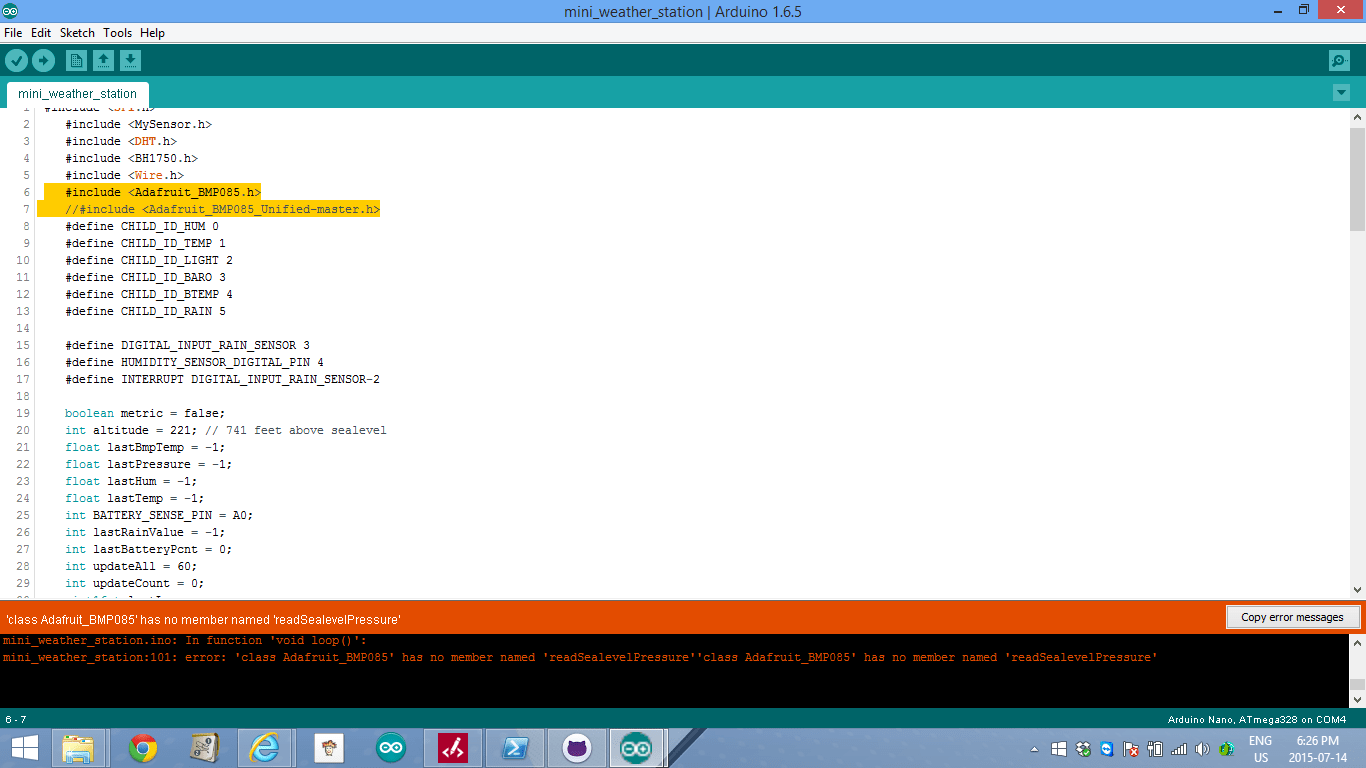Open the PowerShell taskbar icon
The width and height of the screenshot is (1366, 768).
pos(515,748)
